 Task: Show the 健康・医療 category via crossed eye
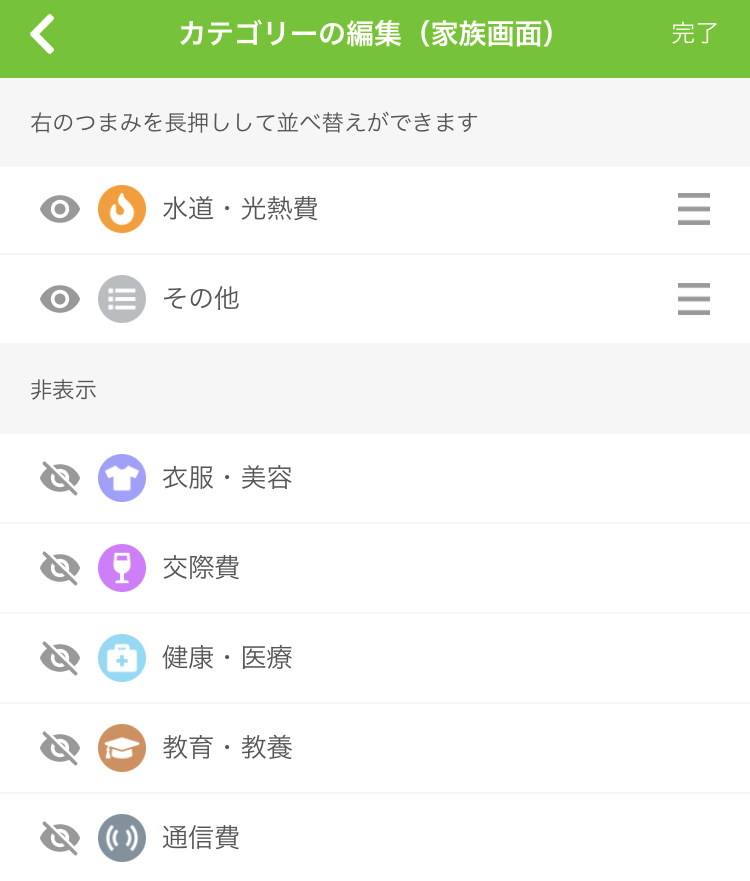(x=60, y=658)
